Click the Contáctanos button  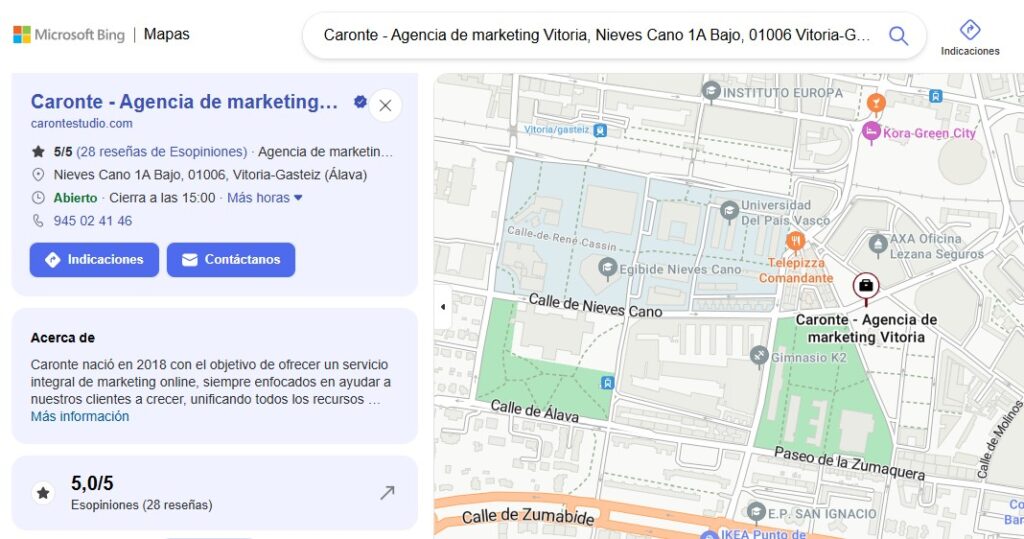pos(231,259)
